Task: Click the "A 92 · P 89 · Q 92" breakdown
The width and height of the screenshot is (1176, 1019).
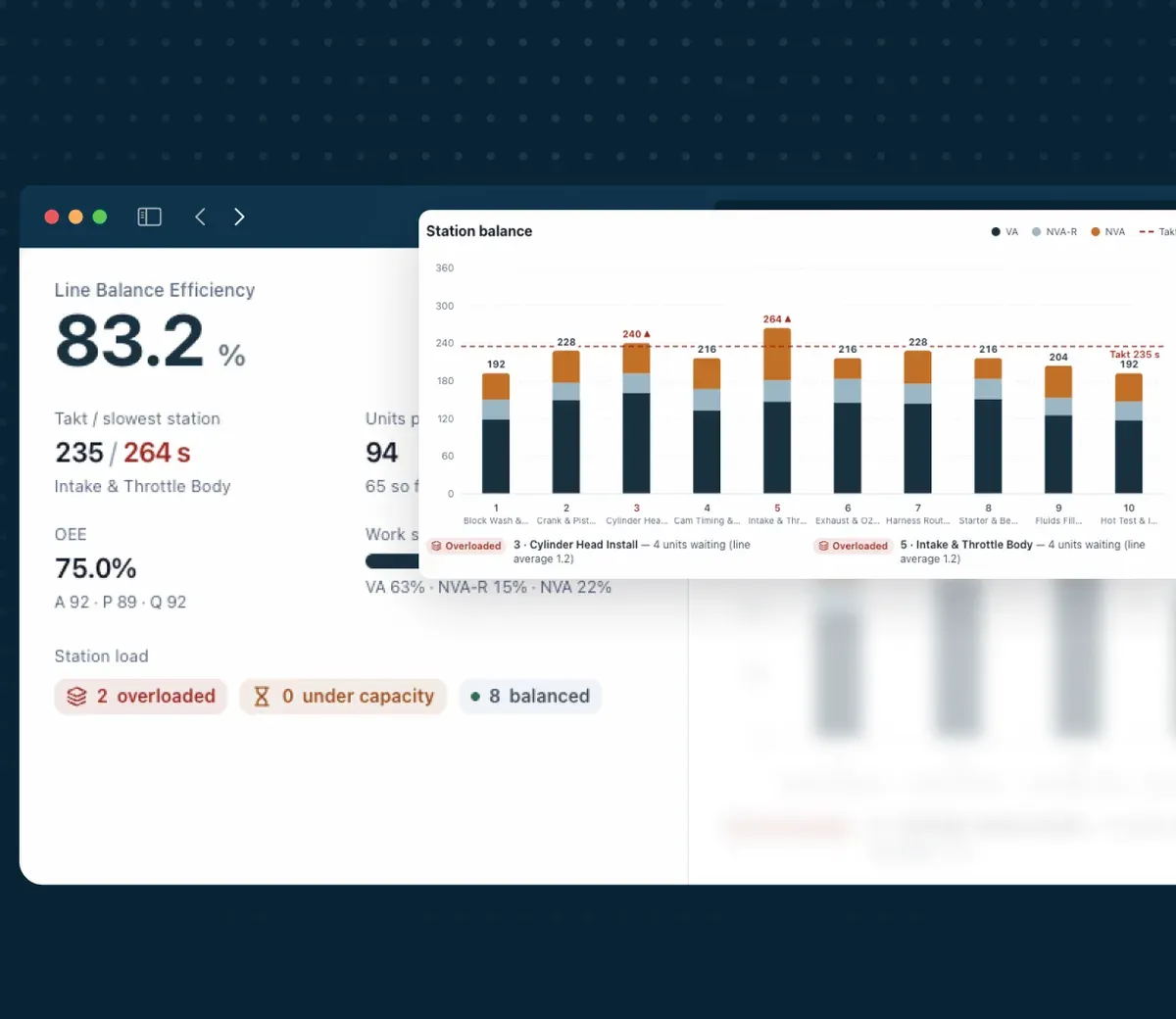Action: (121, 603)
